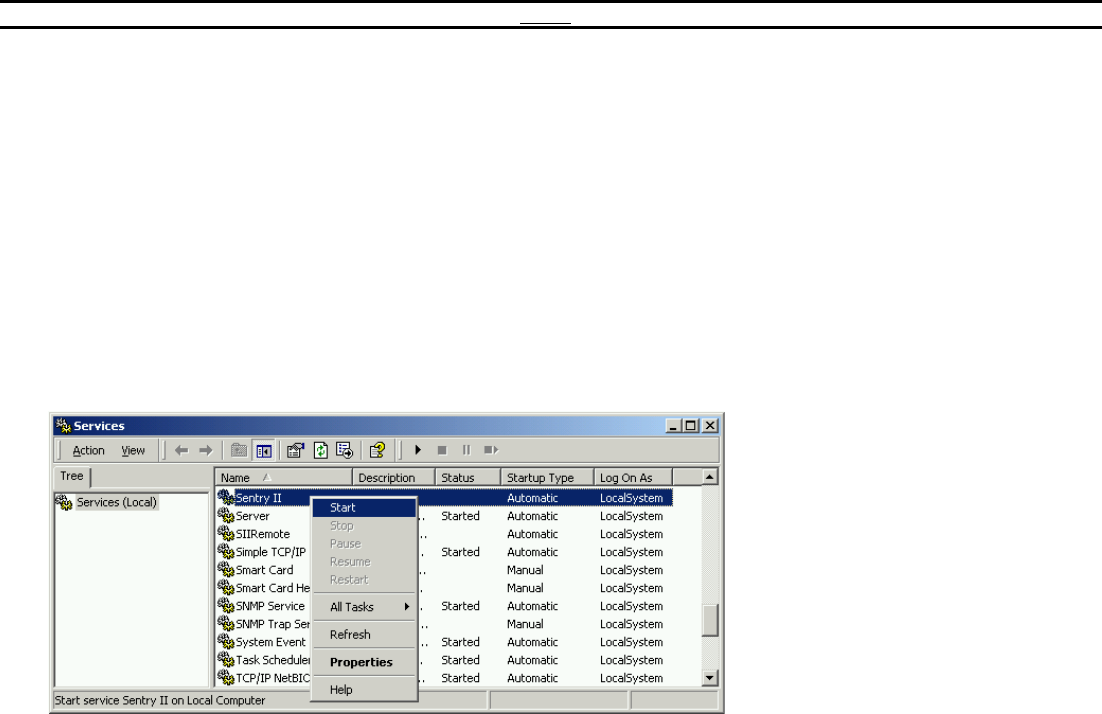Open the View menu

coord(133,451)
